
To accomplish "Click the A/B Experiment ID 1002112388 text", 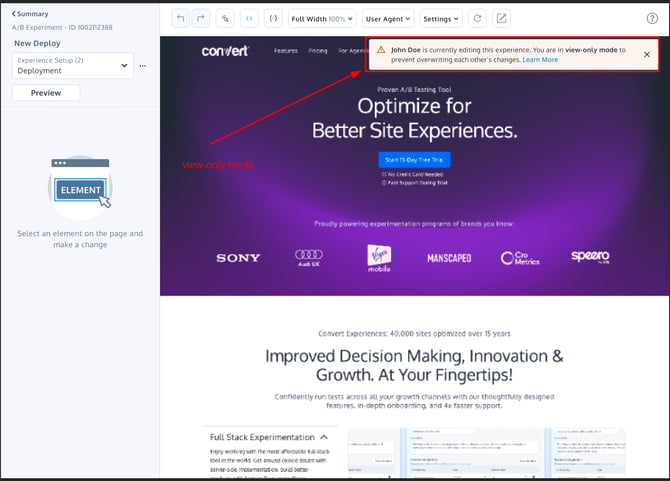I will coord(62,27).
